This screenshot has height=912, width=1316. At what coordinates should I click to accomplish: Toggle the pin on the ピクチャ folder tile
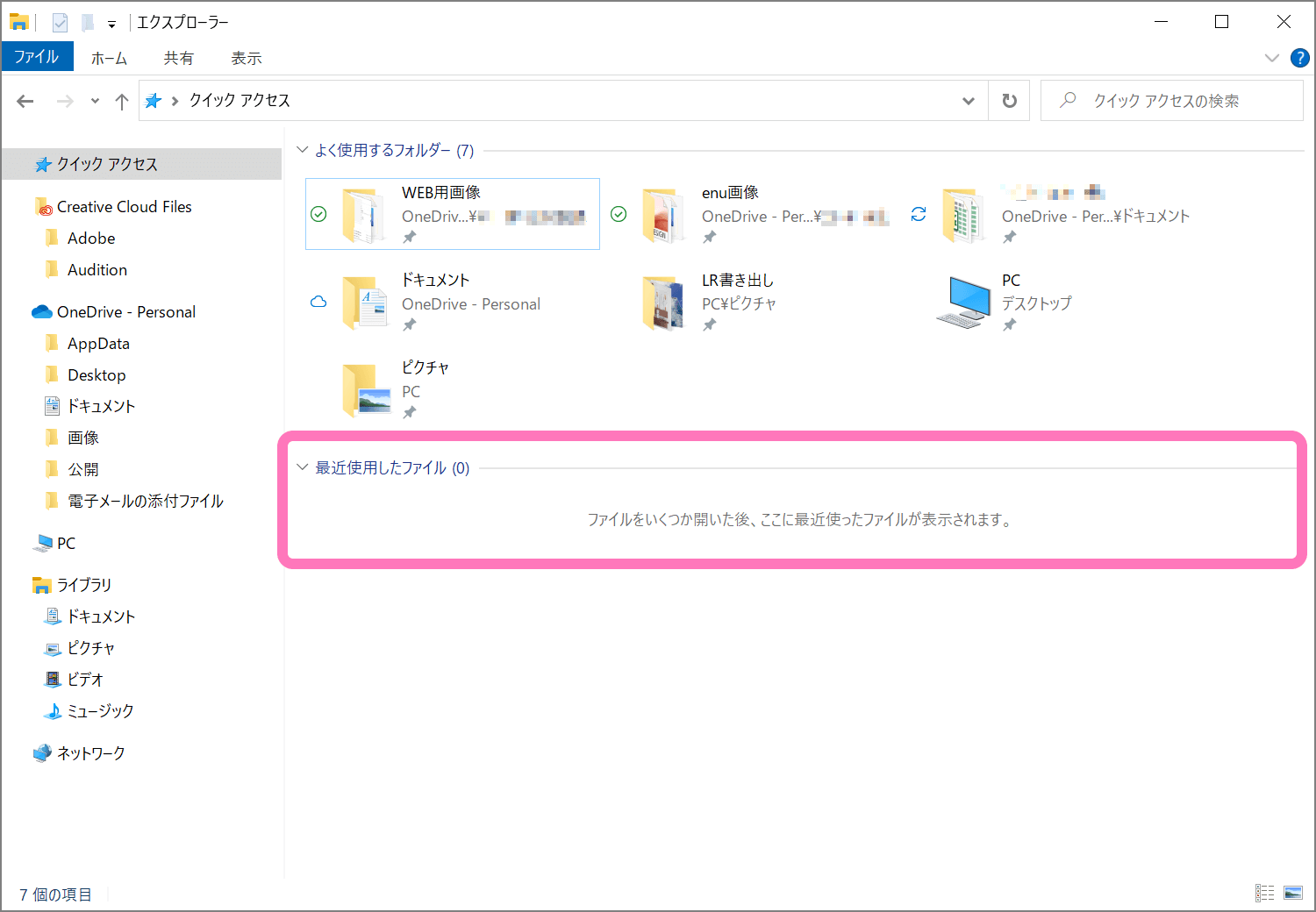pyautogui.click(x=409, y=412)
